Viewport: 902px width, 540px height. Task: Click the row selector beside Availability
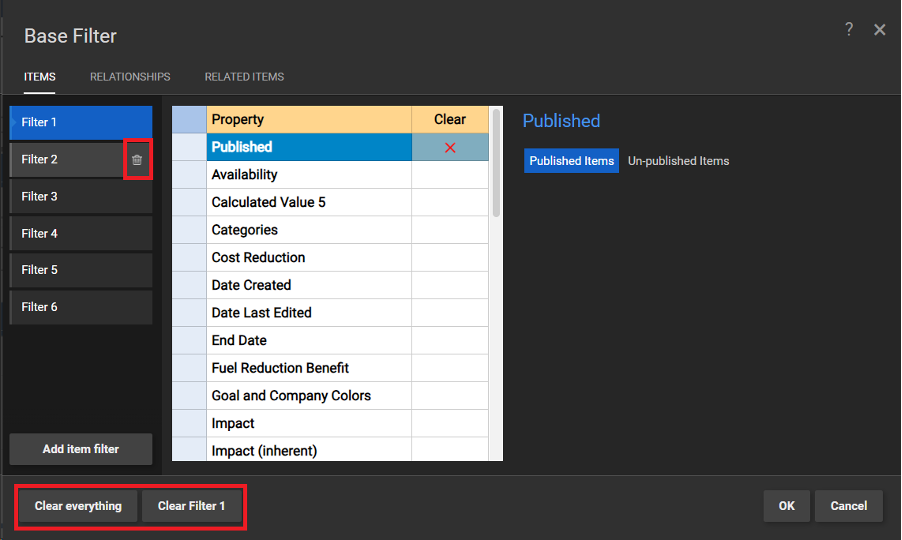pyautogui.click(x=189, y=174)
